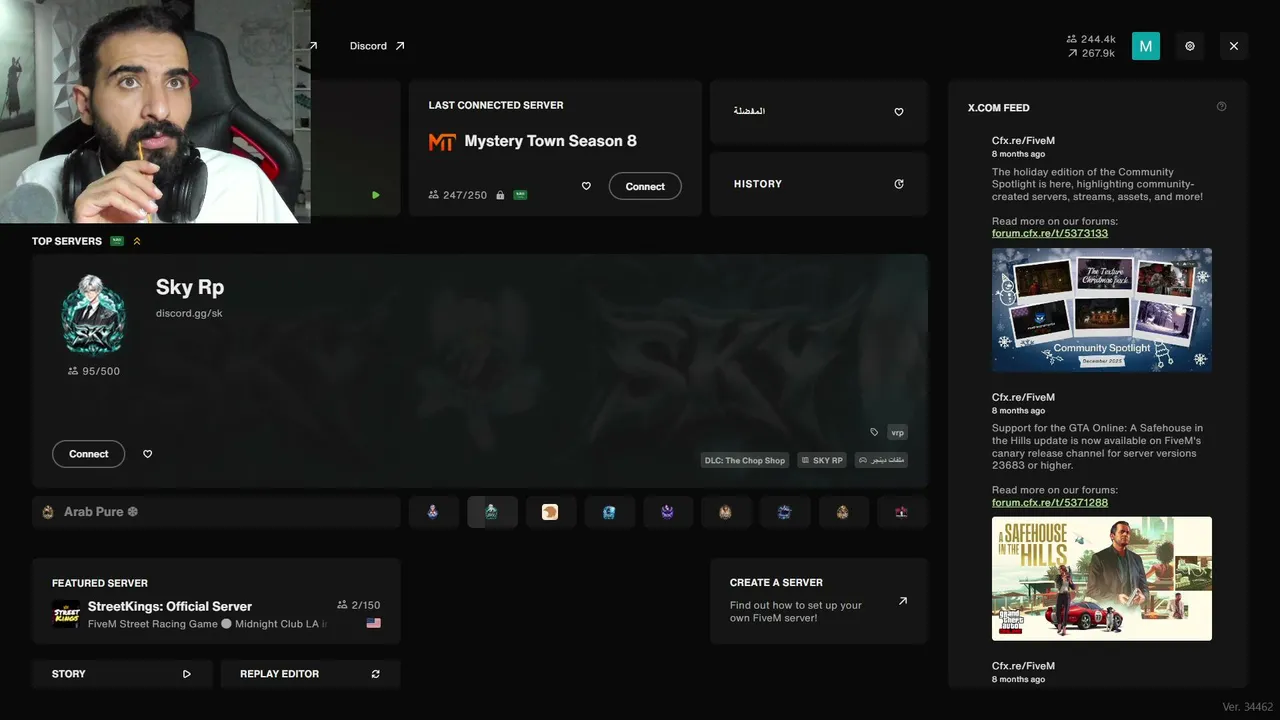The image size is (1280, 720).
Task: Select the vrp tag
Action: (x=897, y=432)
